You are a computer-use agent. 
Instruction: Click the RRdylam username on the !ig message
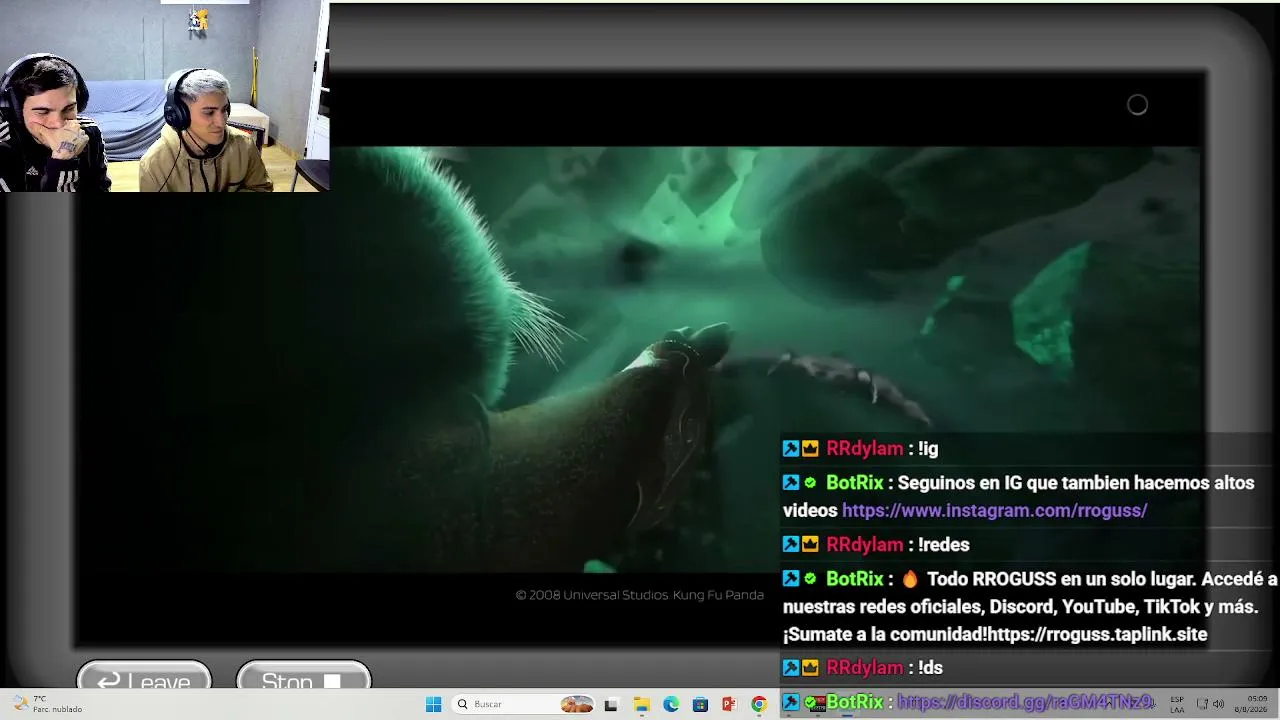pyautogui.click(x=865, y=449)
